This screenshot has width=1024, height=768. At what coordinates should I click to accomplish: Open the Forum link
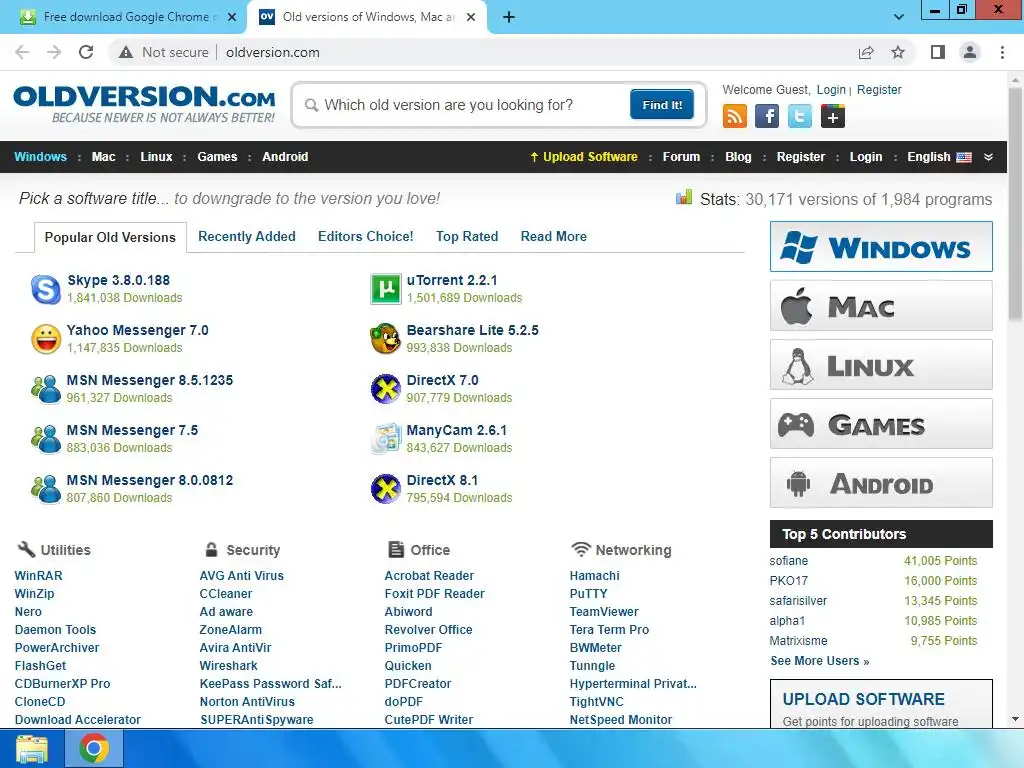tap(681, 157)
